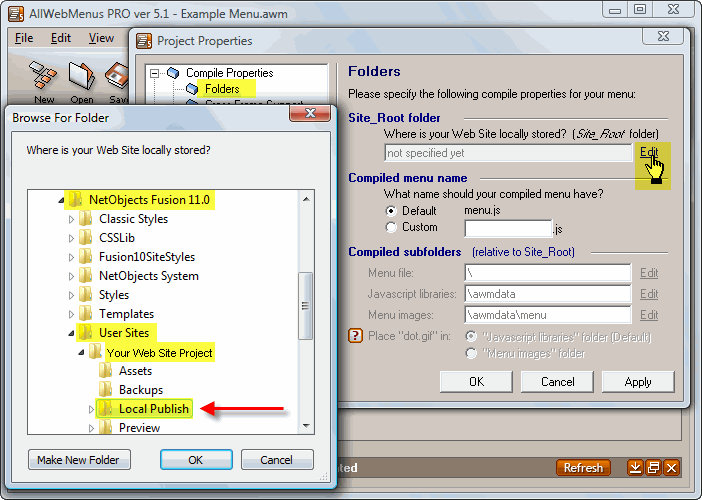Click the New toolbar icon
Viewport: 702px width, 500px height.
point(43,76)
